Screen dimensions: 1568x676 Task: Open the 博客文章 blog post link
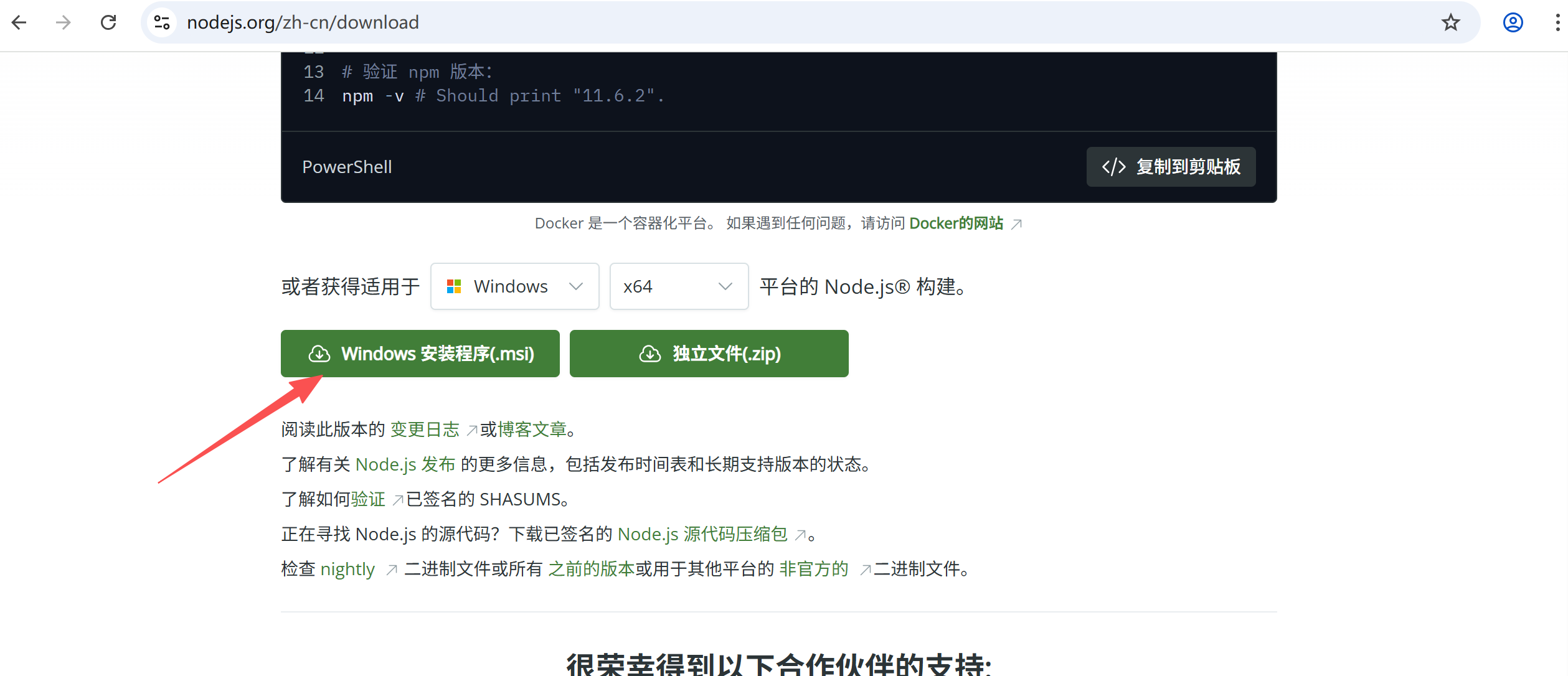pyautogui.click(x=532, y=430)
